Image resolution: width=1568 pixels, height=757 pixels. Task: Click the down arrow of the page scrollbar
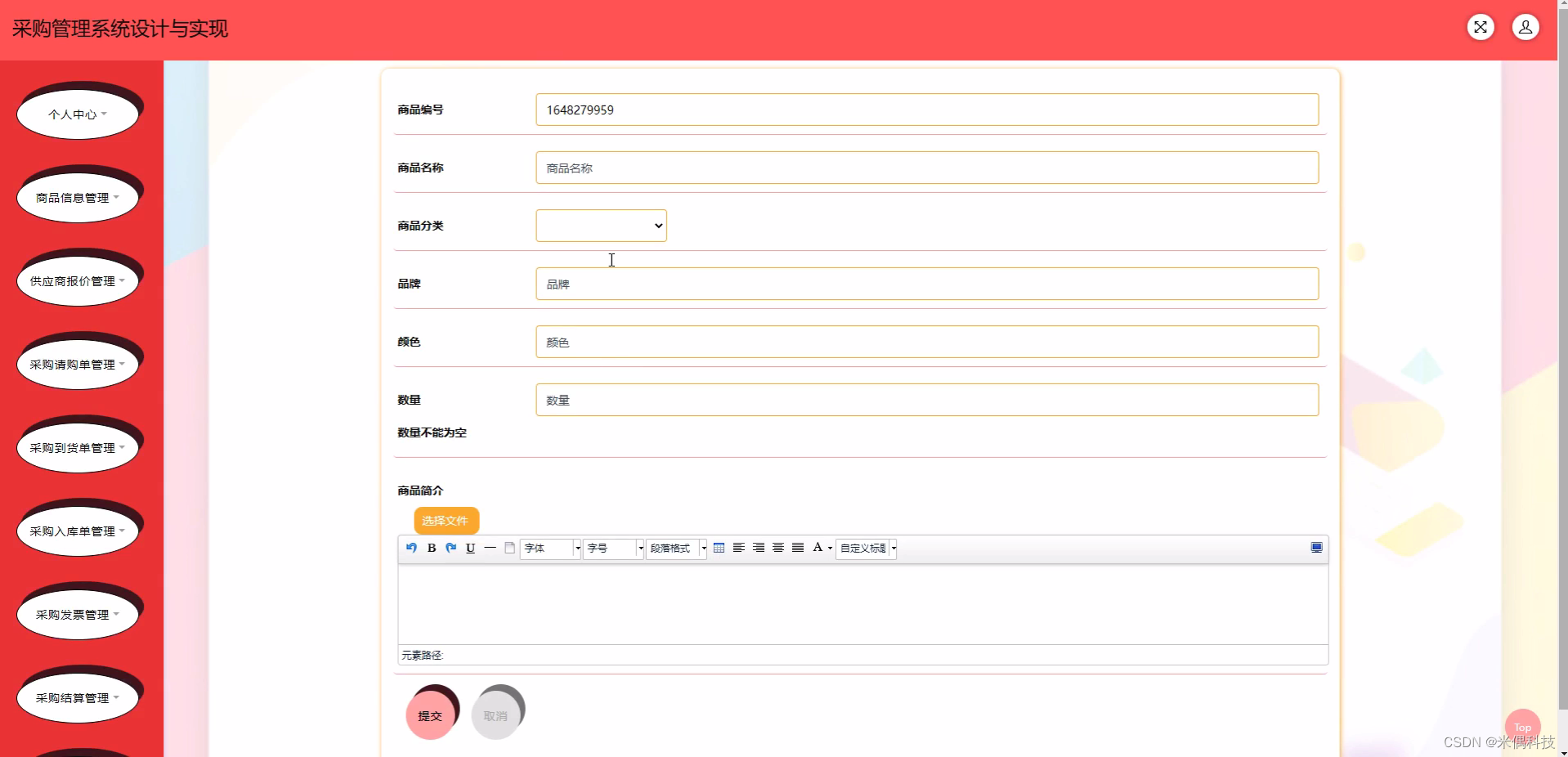(x=1562, y=752)
